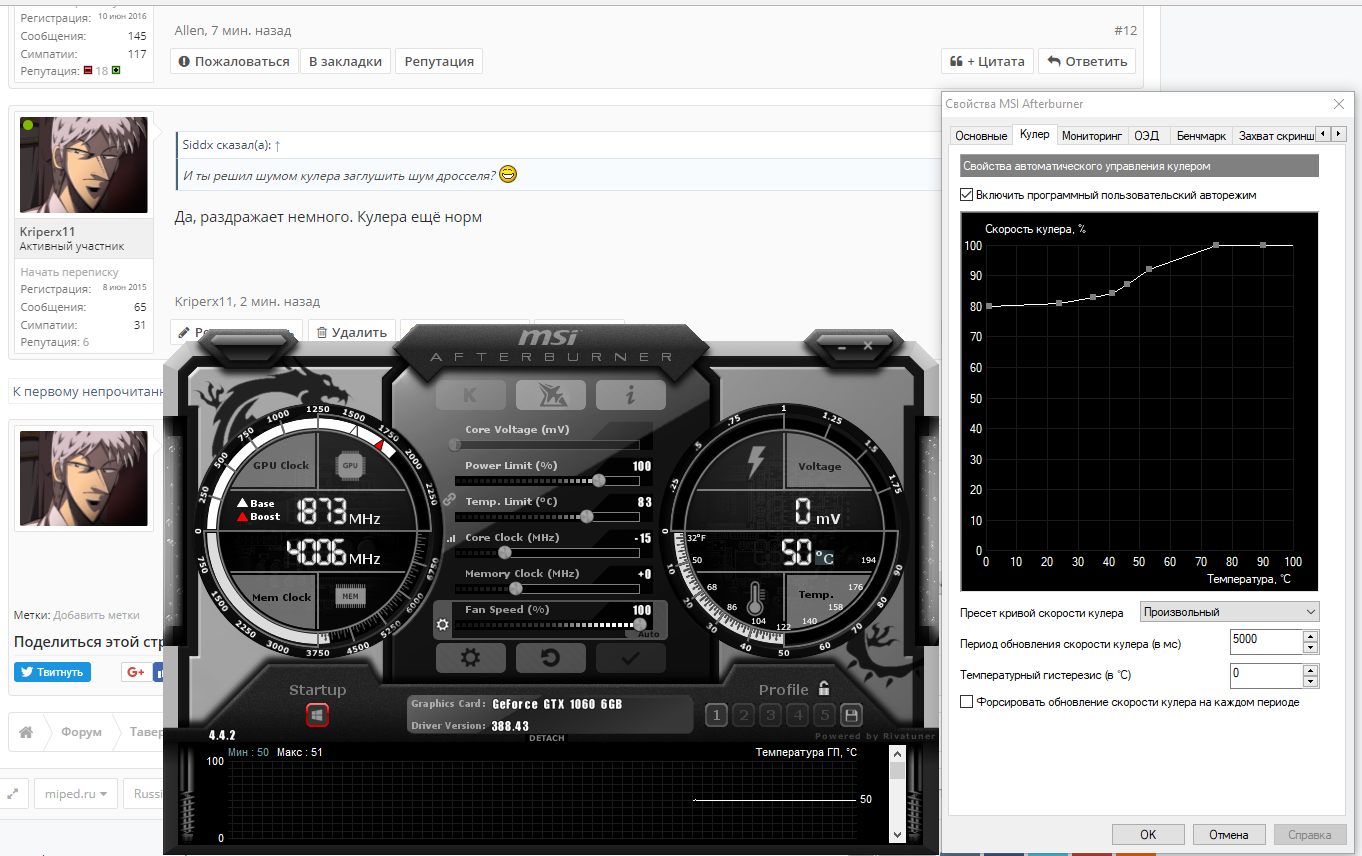
Task: Click monitoring graph scrollbar down arrow
Action: pos(897,833)
